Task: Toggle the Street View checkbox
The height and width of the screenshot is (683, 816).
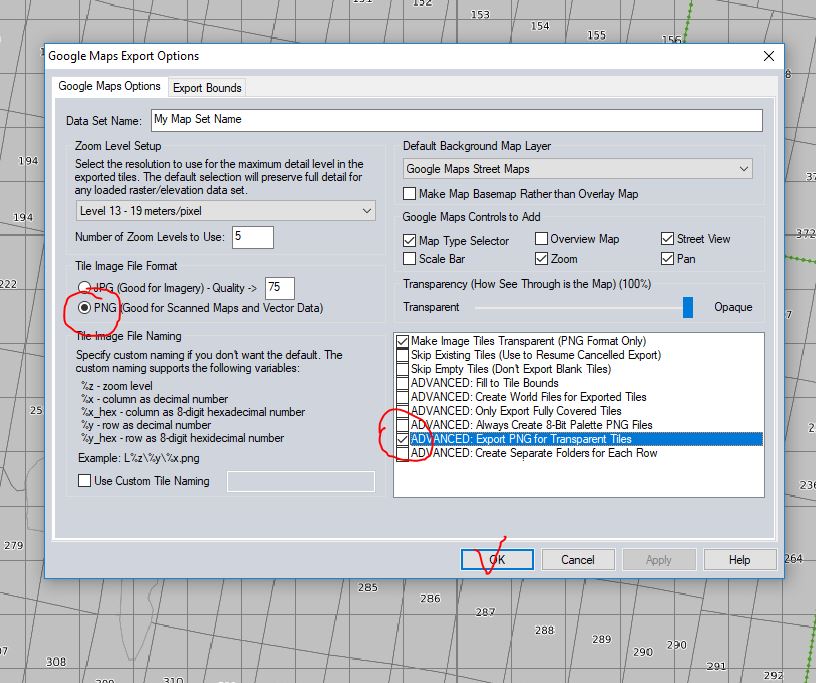Action: click(667, 239)
